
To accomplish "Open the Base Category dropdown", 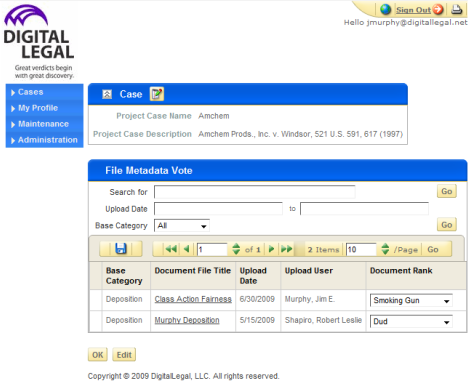I will (x=182, y=226).
